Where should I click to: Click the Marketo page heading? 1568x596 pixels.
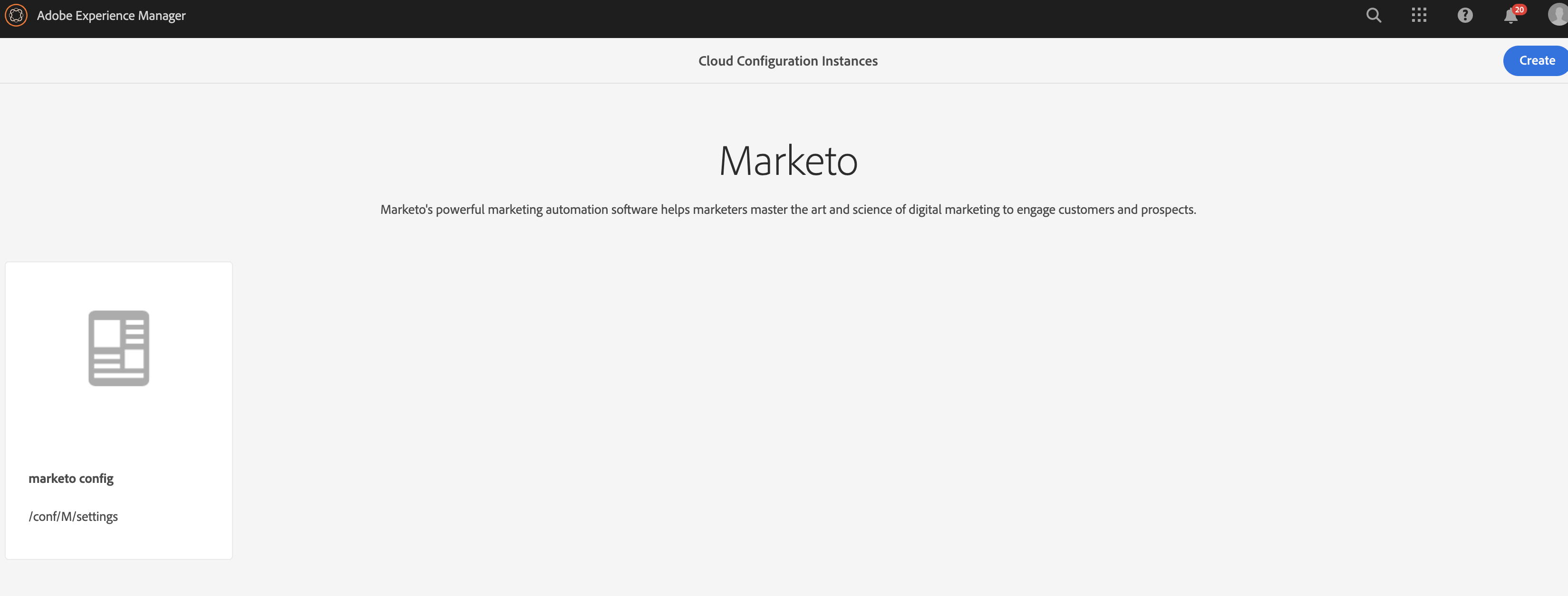[788, 160]
